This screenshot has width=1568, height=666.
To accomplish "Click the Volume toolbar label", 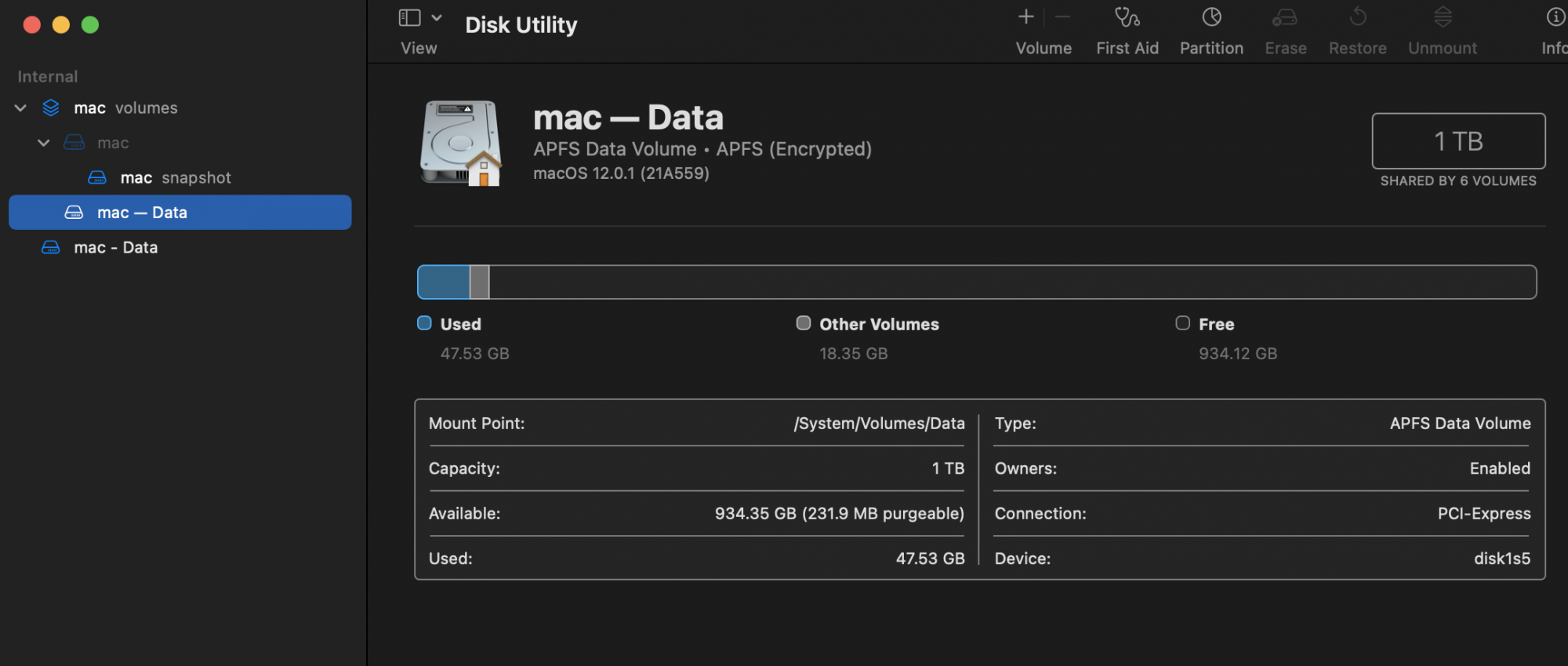I will (x=1044, y=49).
